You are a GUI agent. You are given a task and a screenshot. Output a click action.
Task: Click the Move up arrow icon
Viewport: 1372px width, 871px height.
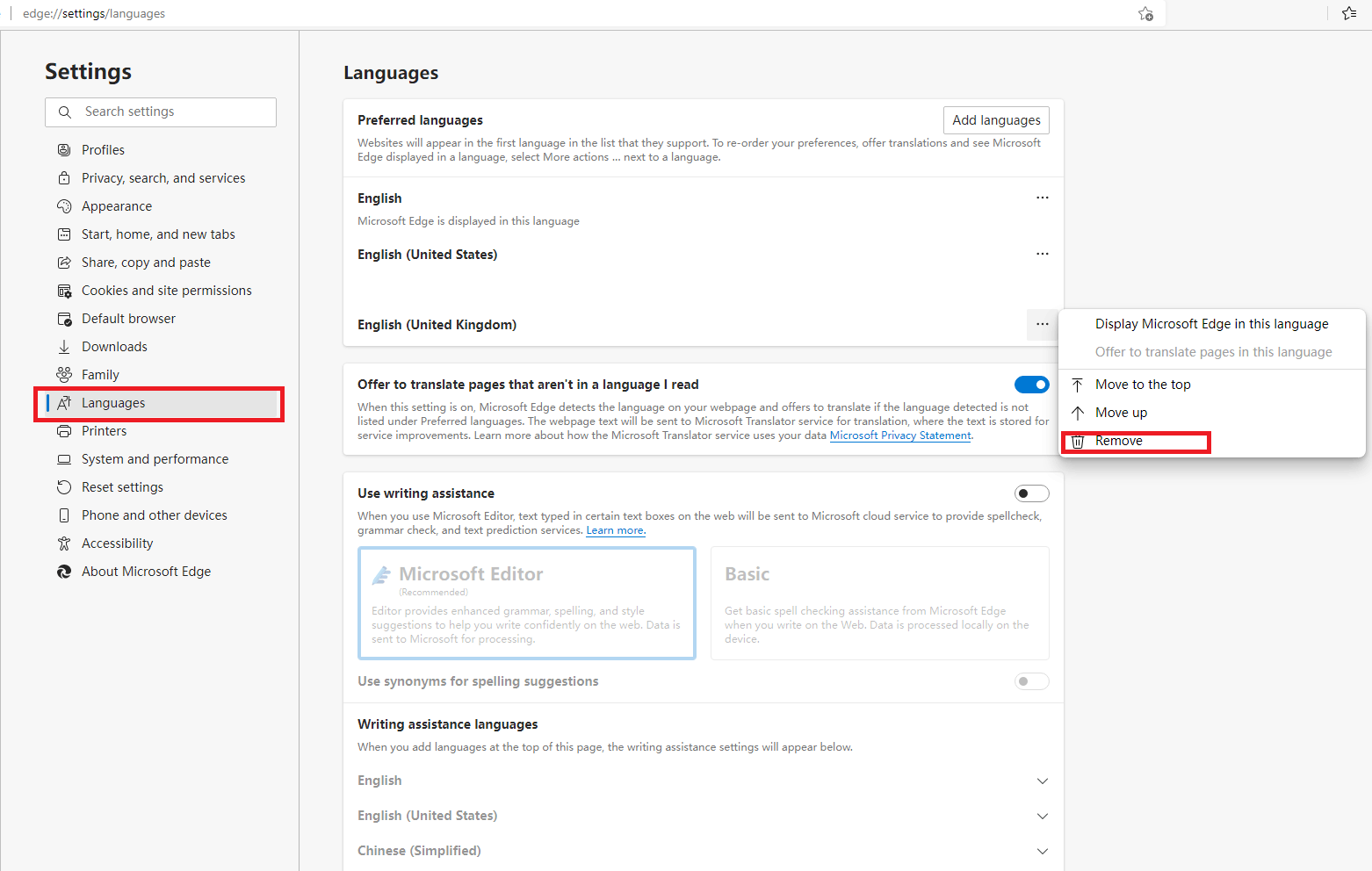[1078, 413]
